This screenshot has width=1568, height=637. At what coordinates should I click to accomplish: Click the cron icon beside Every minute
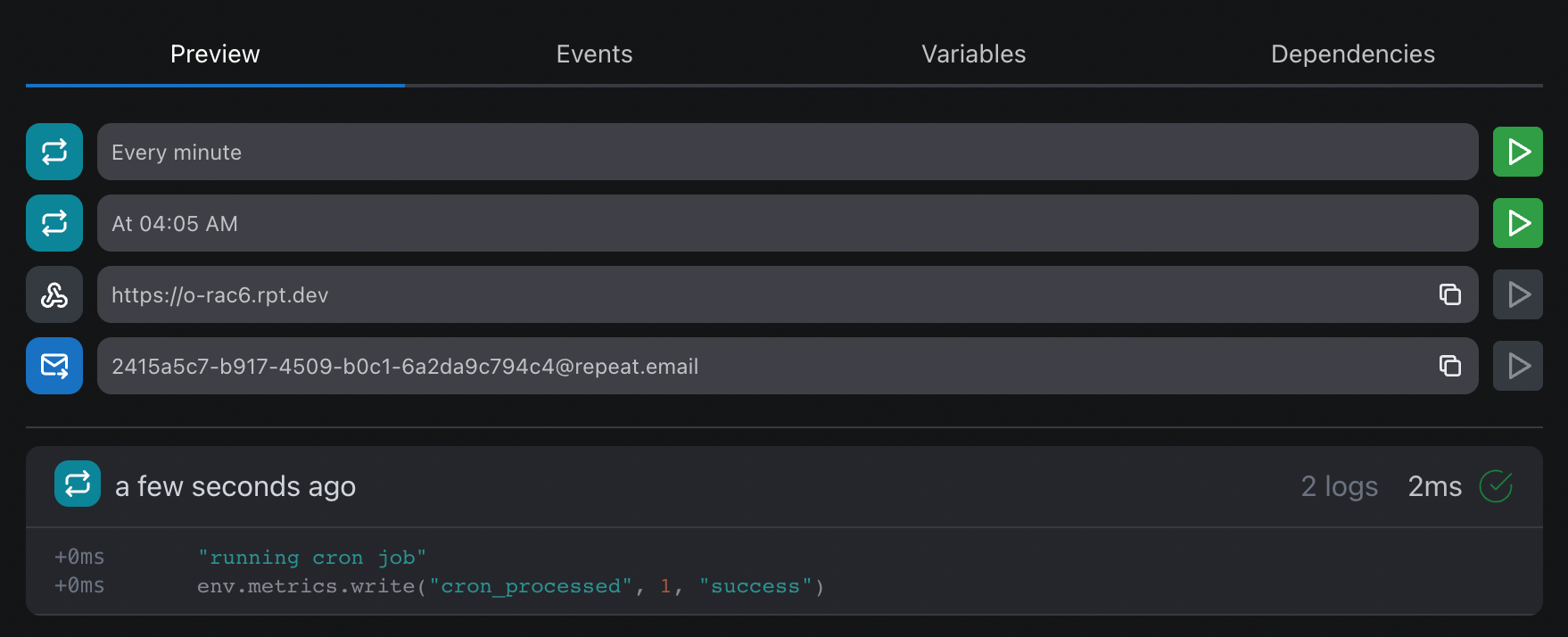click(54, 152)
